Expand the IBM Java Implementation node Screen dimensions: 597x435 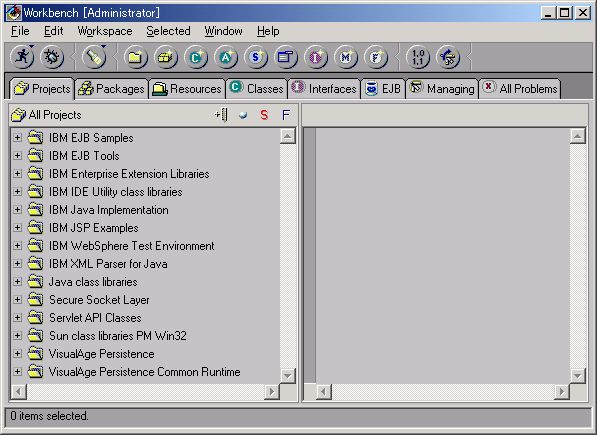[x=18, y=209]
